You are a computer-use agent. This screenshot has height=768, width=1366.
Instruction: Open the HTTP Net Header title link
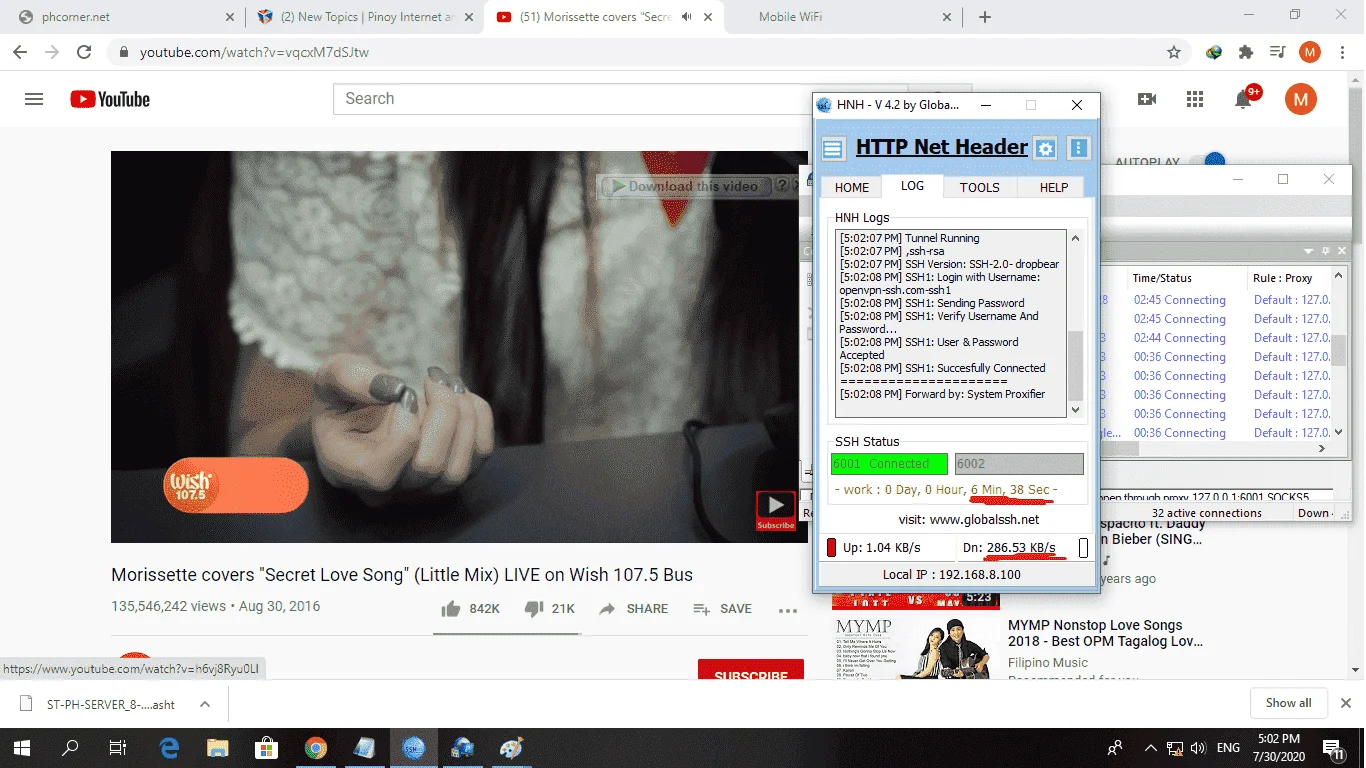point(942,147)
